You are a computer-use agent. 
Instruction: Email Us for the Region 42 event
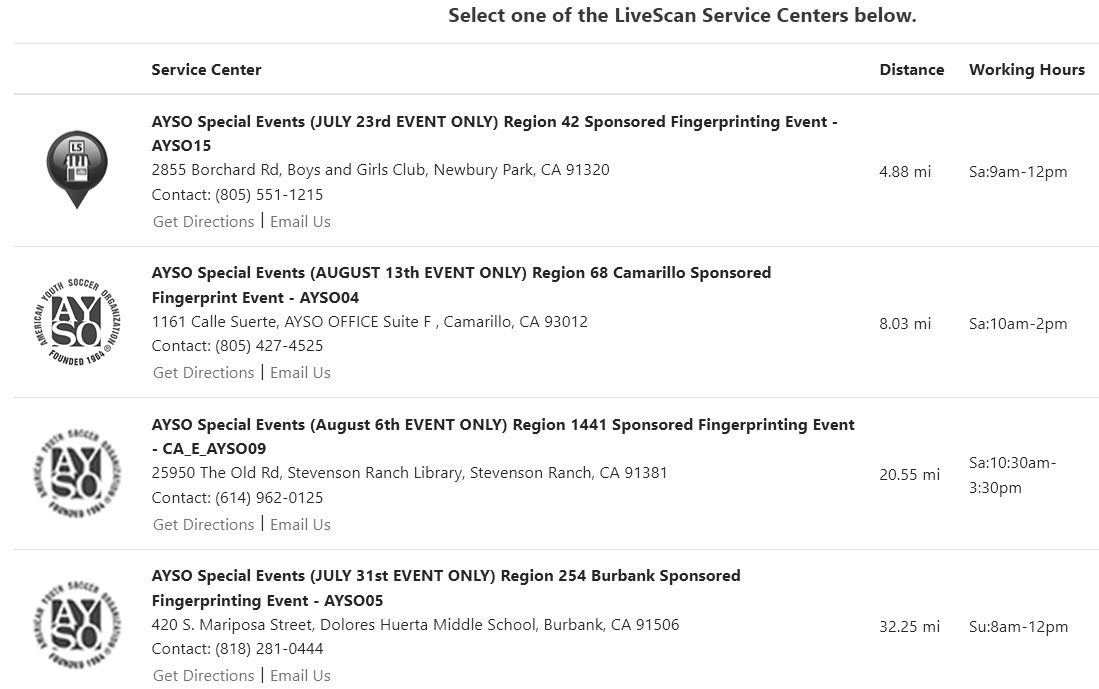click(x=300, y=221)
